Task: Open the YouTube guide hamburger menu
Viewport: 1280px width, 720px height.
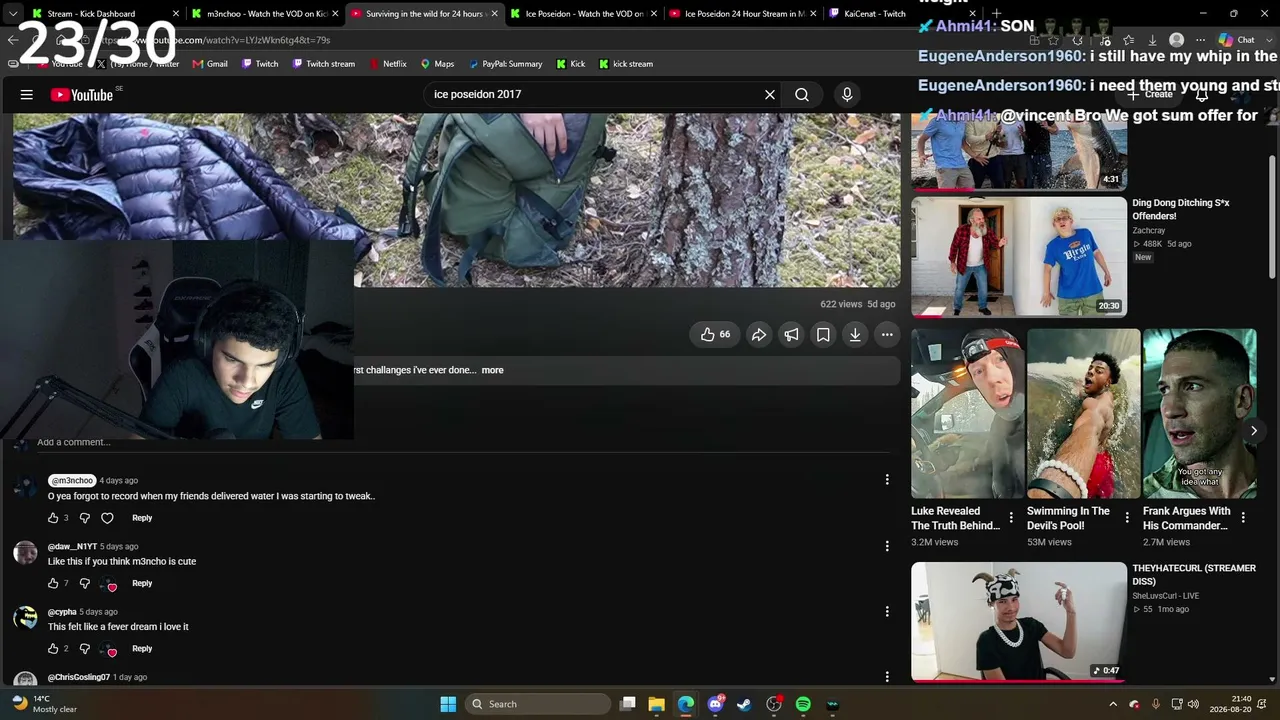Action: point(27,95)
